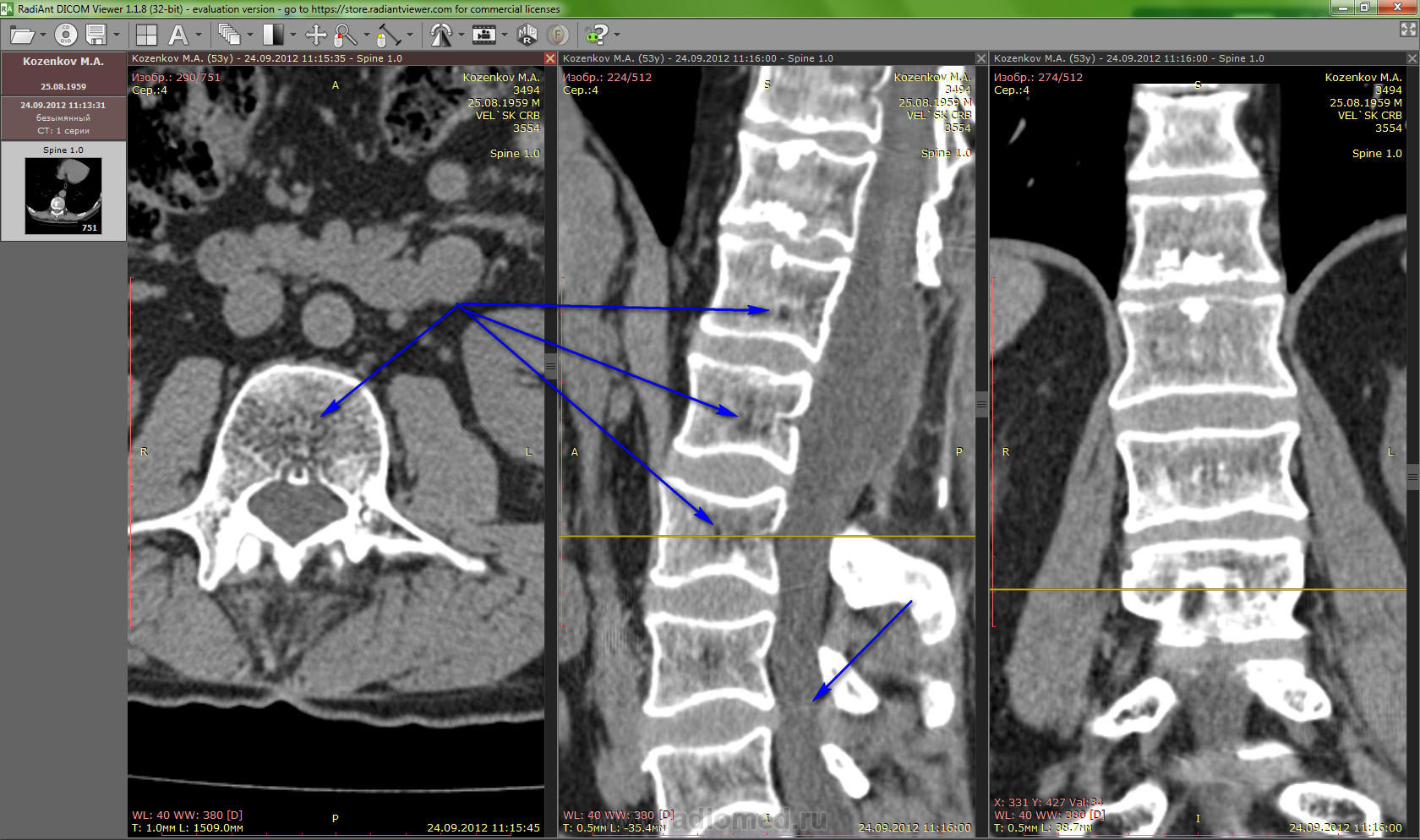Close the axial view panel
This screenshot has height=840, width=1420.
coord(549,58)
